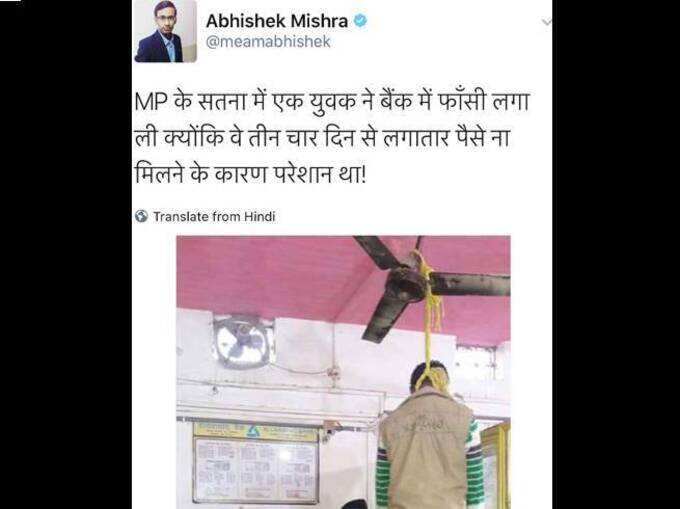Open the attached photo in the tweet
Screen dimensions: 680x509
click(343, 372)
